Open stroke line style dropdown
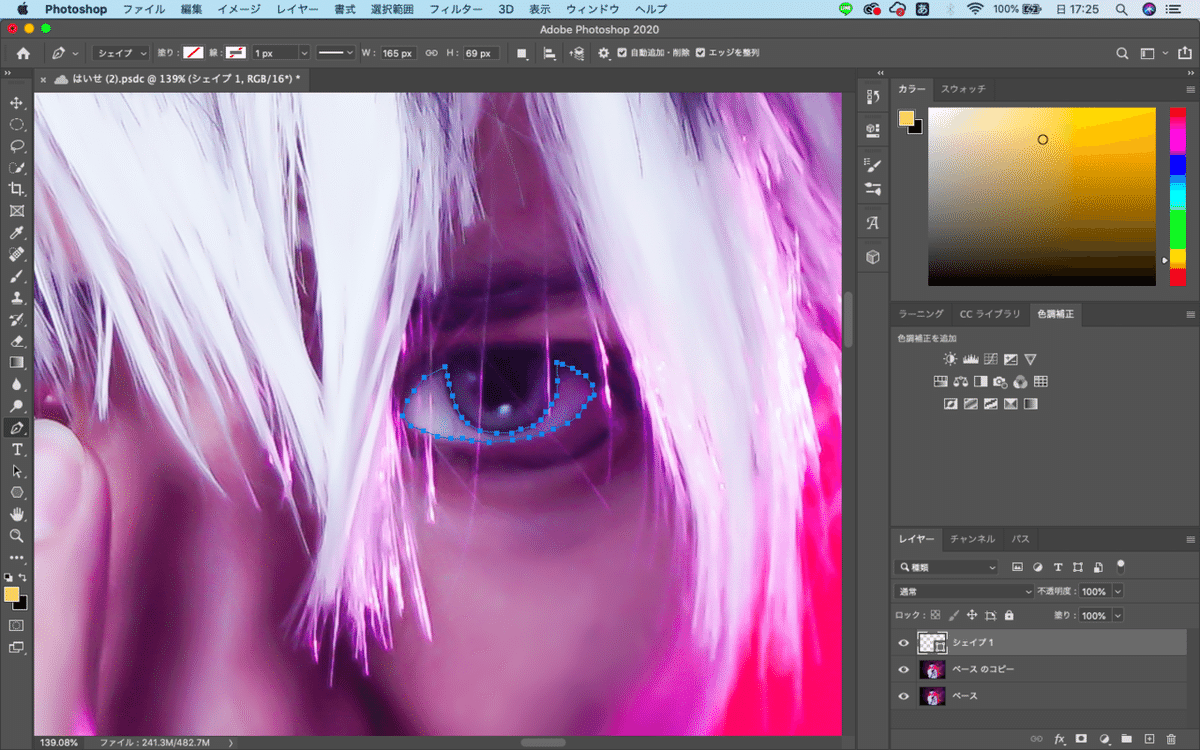This screenshot has width=1200, height=750. point(336,53)
